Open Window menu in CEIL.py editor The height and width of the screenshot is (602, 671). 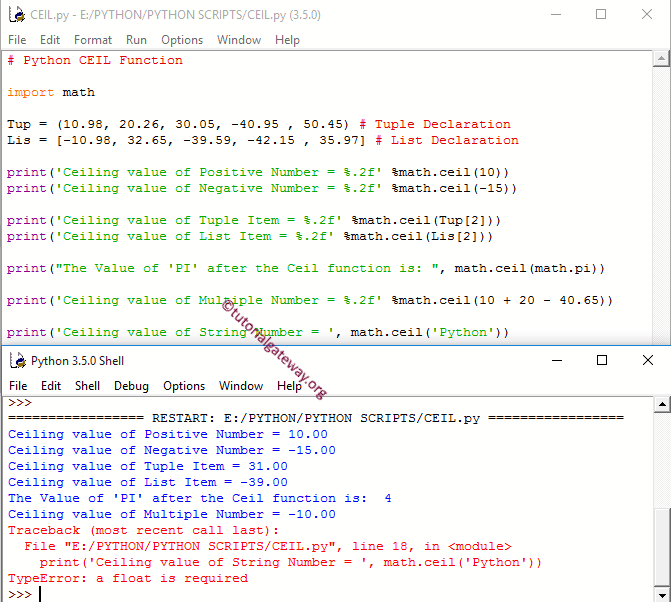point(239,40)
